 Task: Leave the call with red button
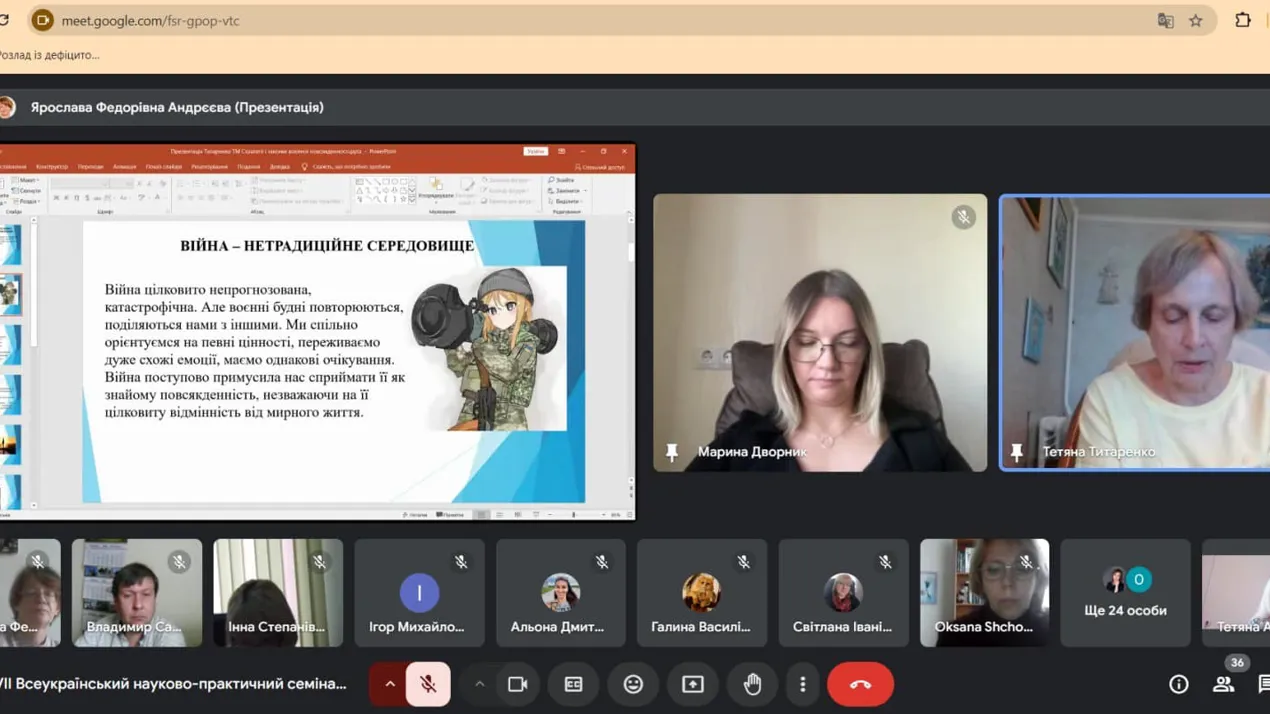860,684
